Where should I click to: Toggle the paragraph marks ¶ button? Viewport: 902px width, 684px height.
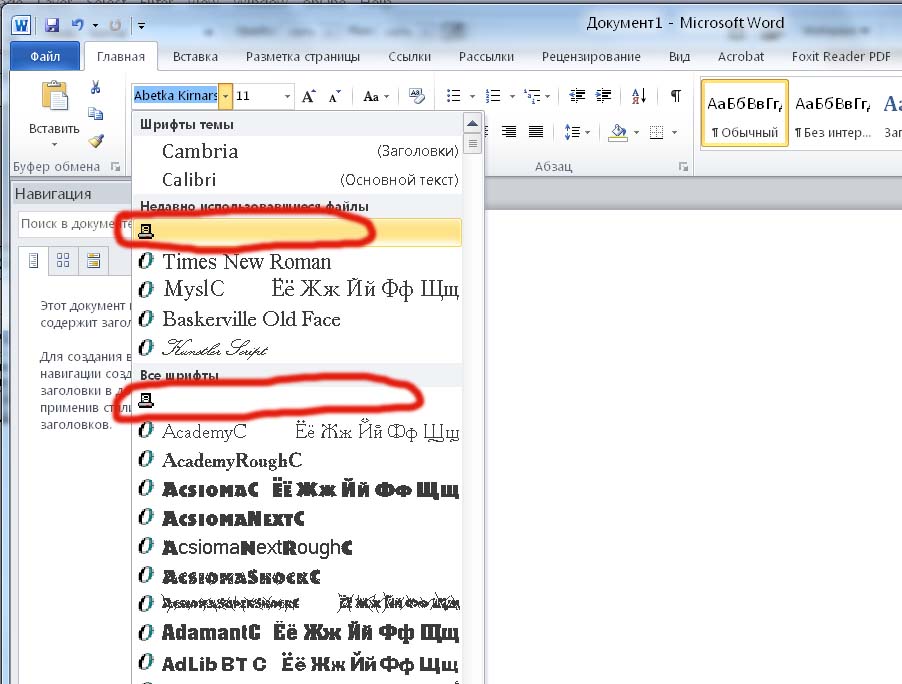click(676, 95)
